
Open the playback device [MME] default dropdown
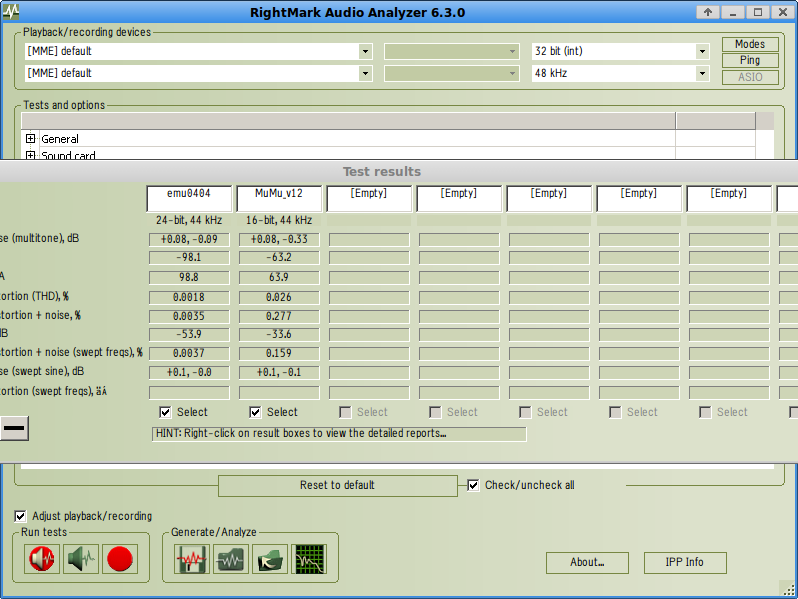tap(365, 51)
